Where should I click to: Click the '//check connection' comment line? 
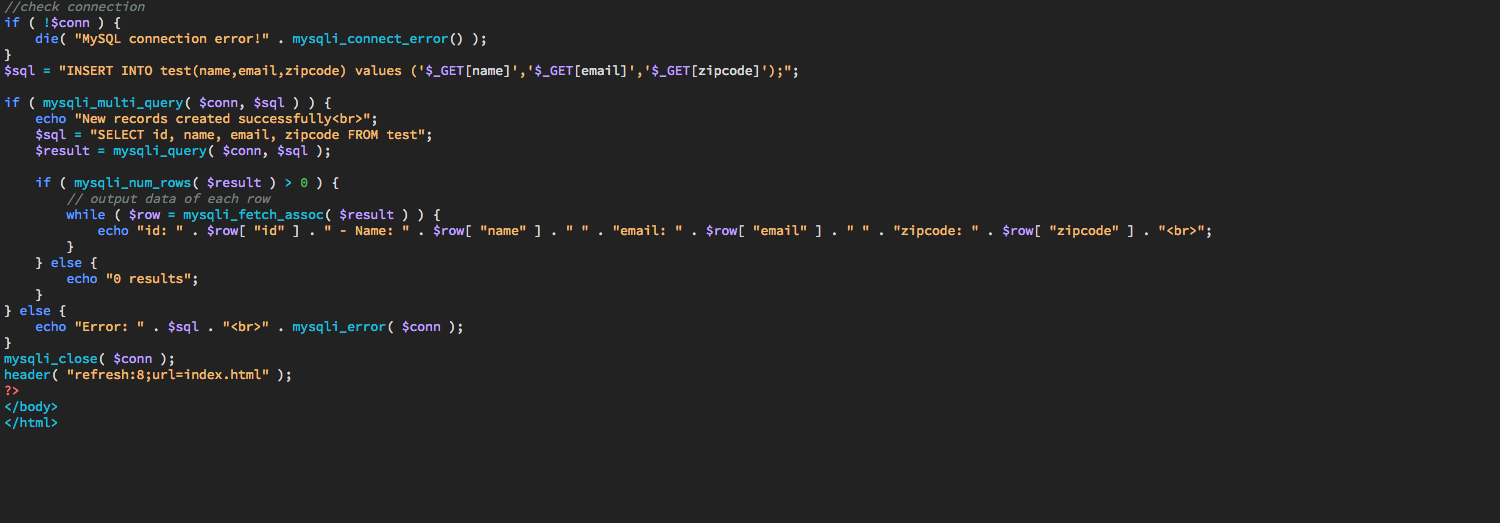pos(75,7)
